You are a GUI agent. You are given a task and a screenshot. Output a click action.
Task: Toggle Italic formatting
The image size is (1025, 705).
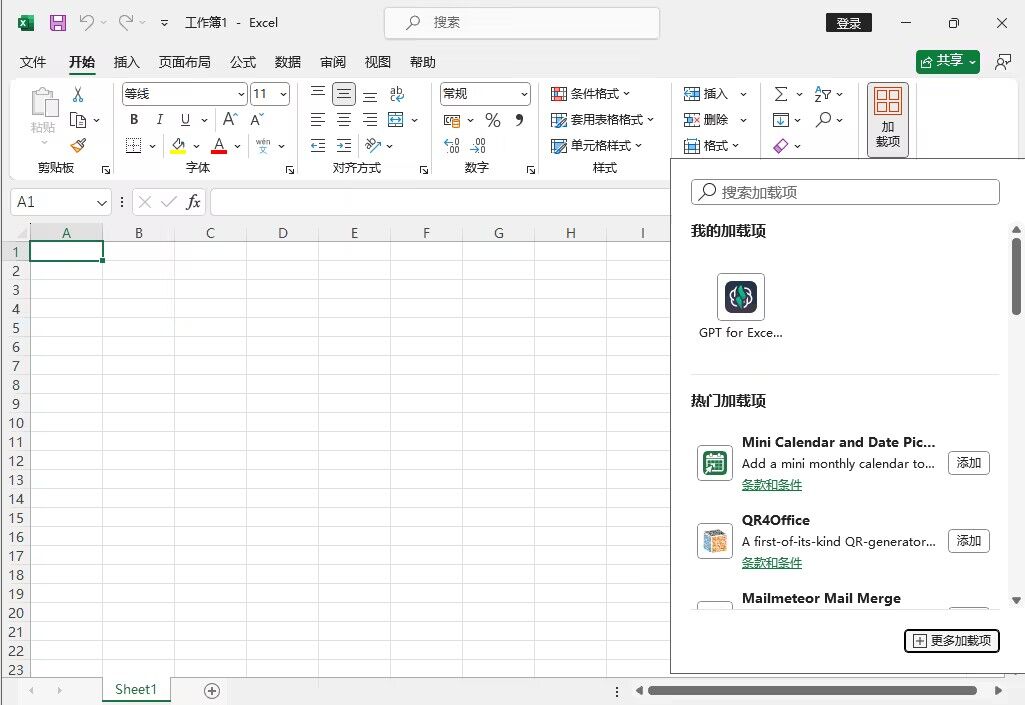(160, 120)
